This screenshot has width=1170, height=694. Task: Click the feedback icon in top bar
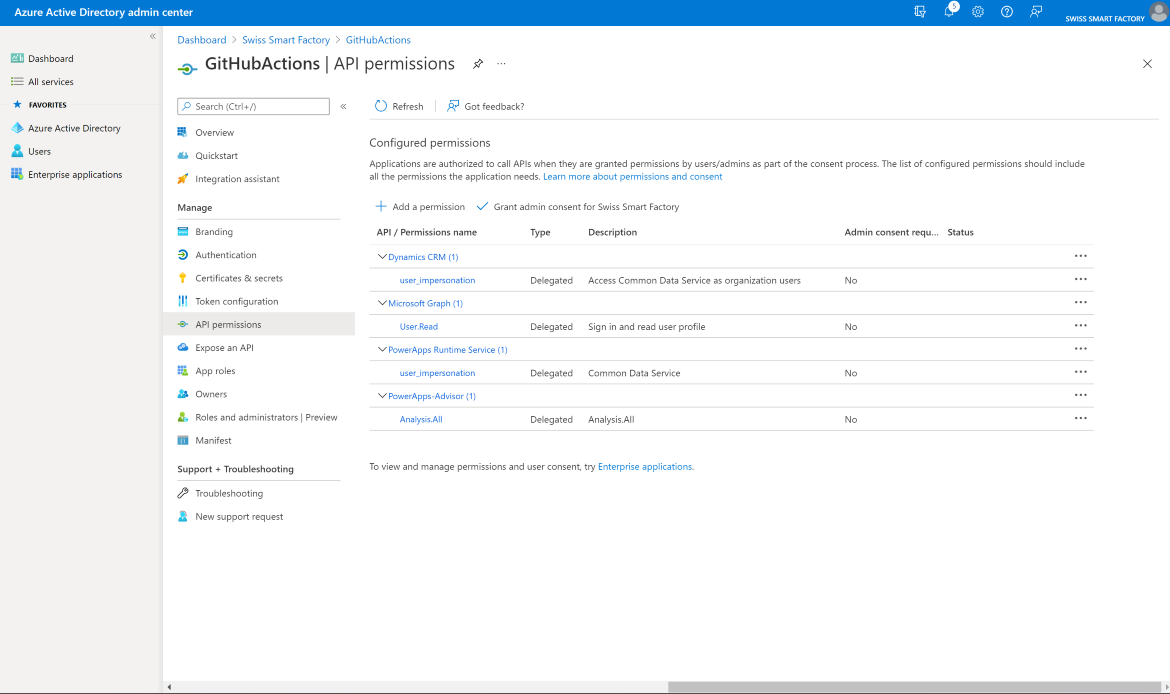pyautogui.click(x=1036, y=12)
